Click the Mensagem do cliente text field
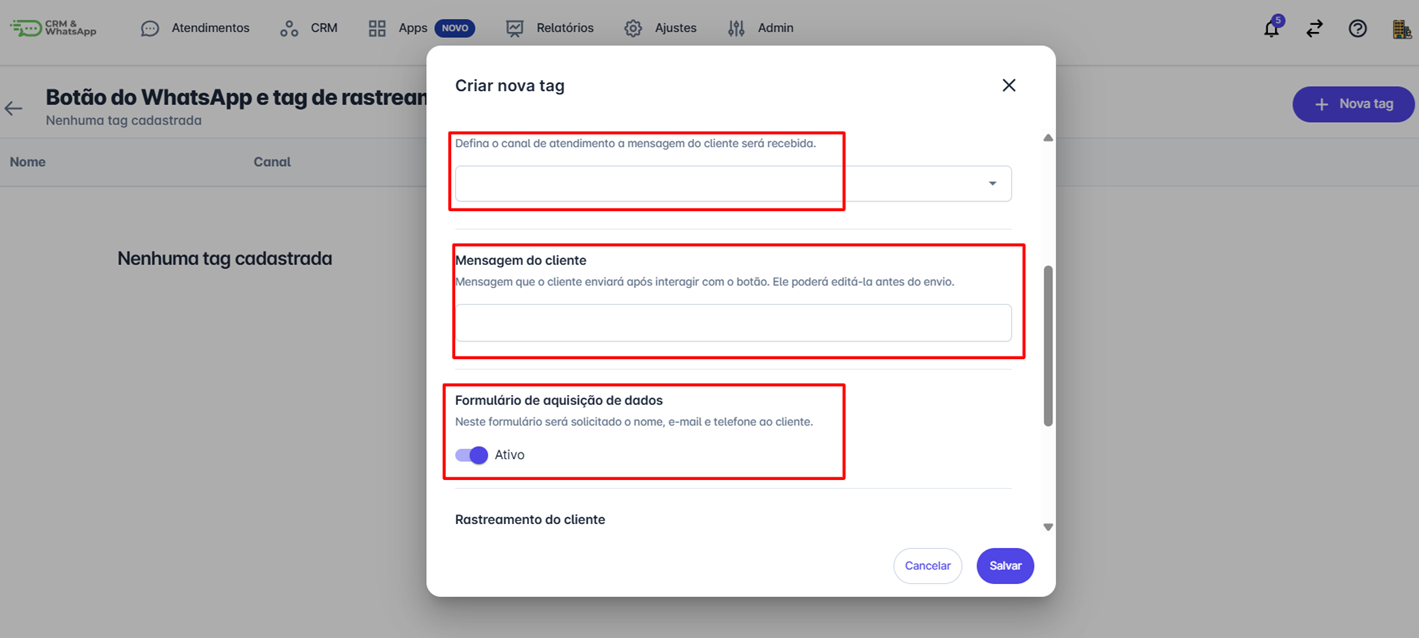The height and width of the screenshot is (638, 1419). [732, 323]
